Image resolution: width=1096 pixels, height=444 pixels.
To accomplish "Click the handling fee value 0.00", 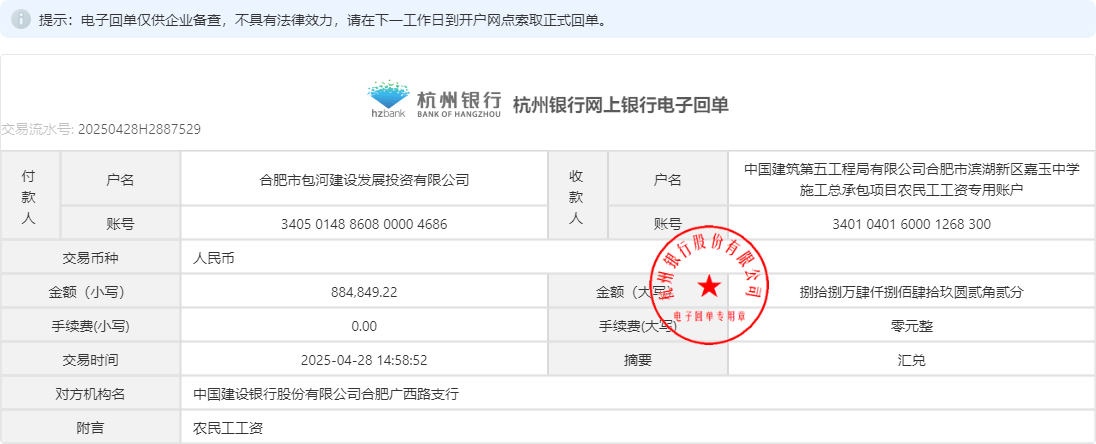I will (364, 326).
